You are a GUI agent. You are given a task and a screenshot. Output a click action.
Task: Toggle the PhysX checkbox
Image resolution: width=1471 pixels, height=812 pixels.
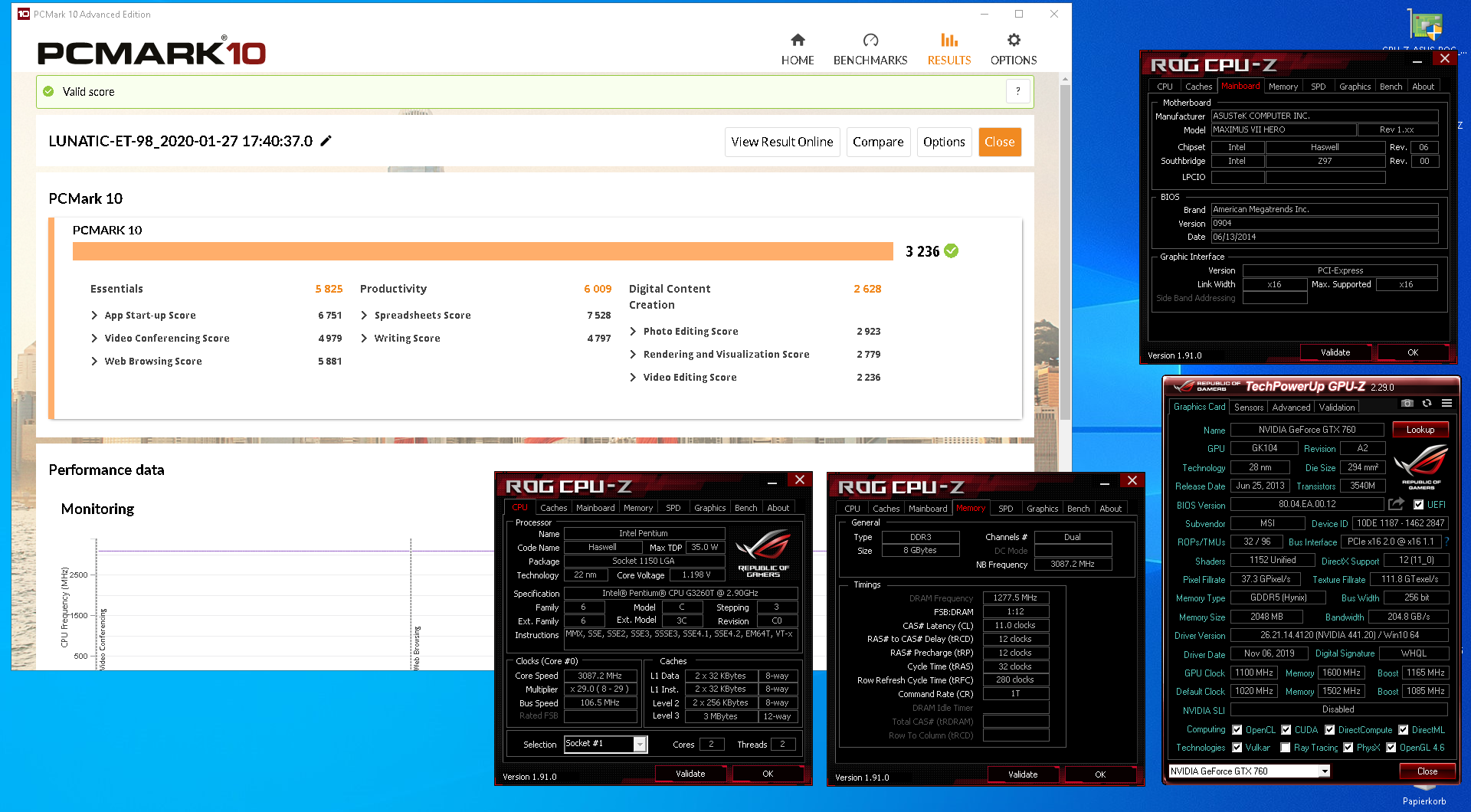pyautogui.click(x=1348, y=748)
